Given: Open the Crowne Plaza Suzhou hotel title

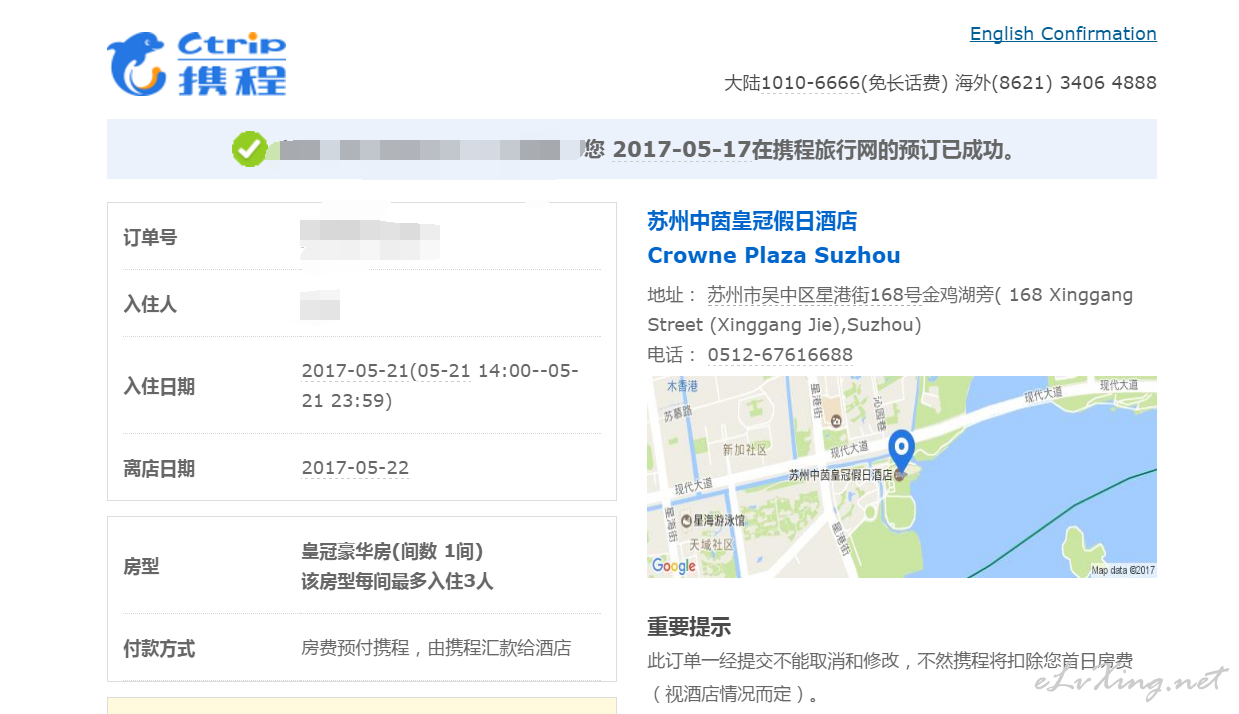Looking at the screenshot, I should [x=774, y=255].
